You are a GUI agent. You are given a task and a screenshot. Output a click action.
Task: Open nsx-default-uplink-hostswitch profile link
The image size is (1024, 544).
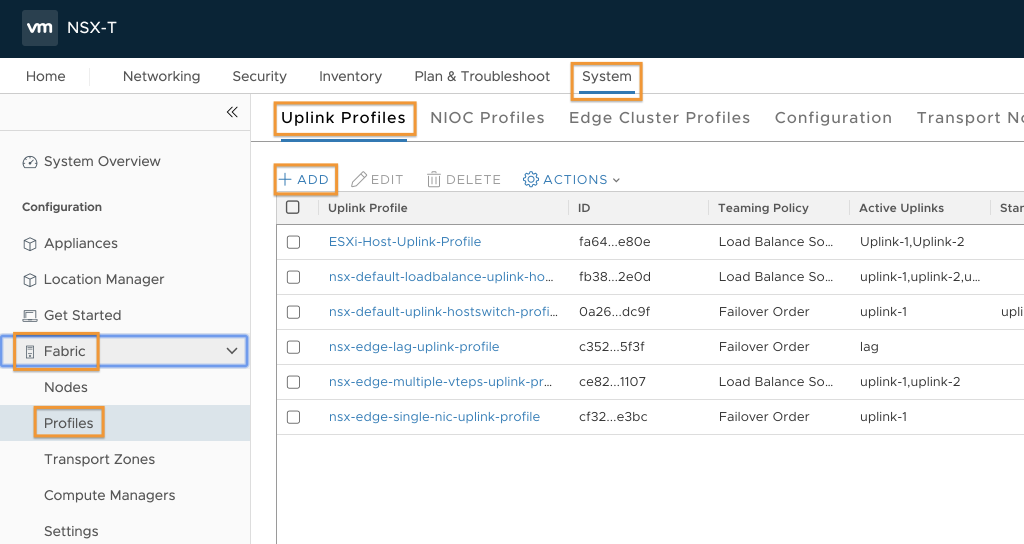click(443, 312)
